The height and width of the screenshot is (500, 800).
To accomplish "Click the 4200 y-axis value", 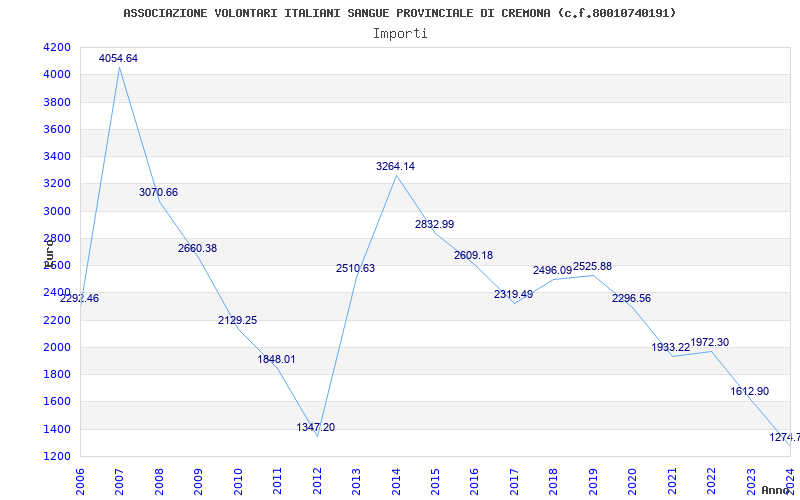I will [58, 47].
